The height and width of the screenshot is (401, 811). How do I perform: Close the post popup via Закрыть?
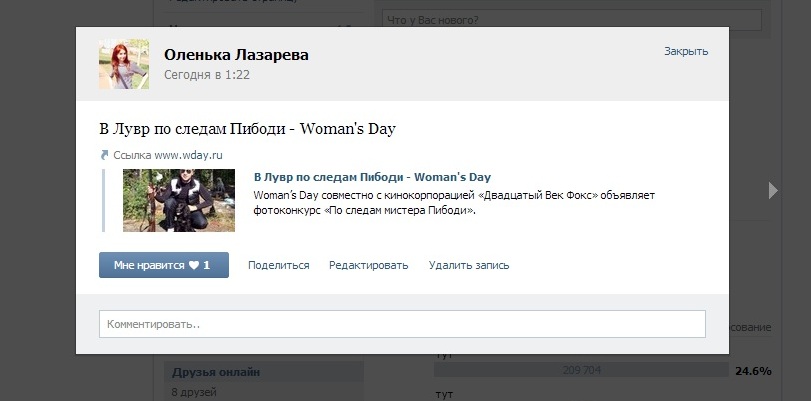(686, 51)
